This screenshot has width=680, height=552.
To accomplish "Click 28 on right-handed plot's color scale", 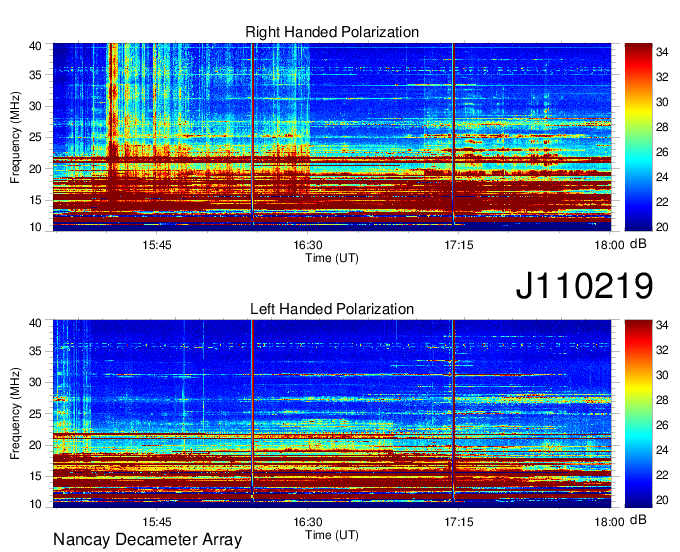I will point(662,127).
